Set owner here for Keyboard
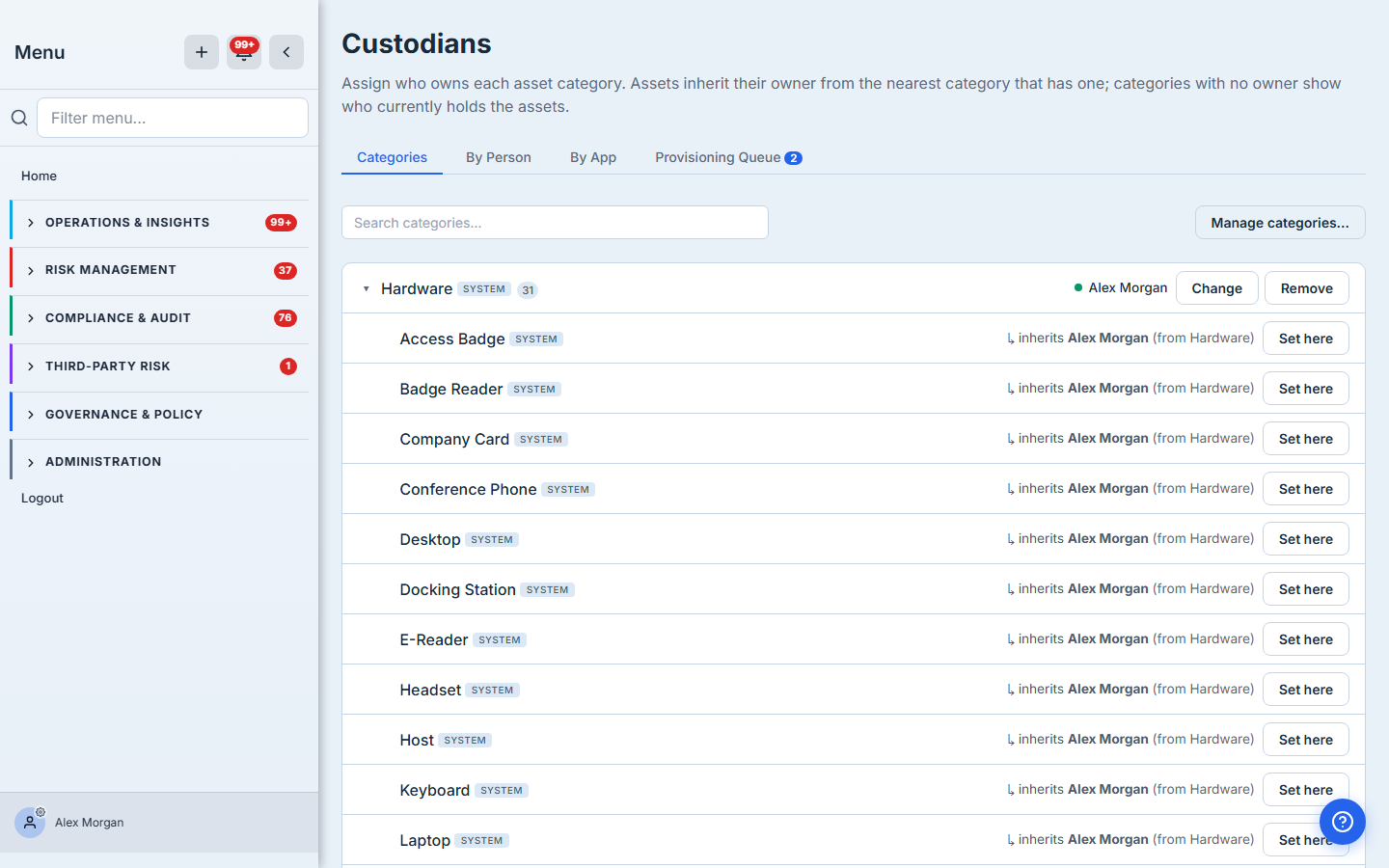Screen dimensions: 1389x868 click(x=1306, y=790)
